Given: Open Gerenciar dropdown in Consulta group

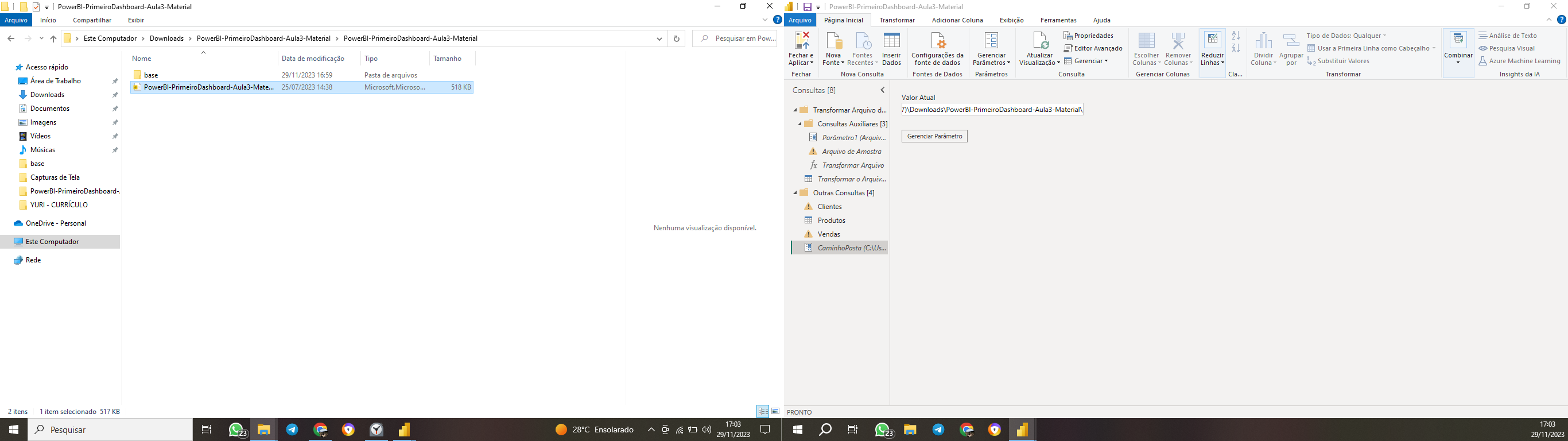Looking at the screenshot, I should click(x=1086, y=61).
